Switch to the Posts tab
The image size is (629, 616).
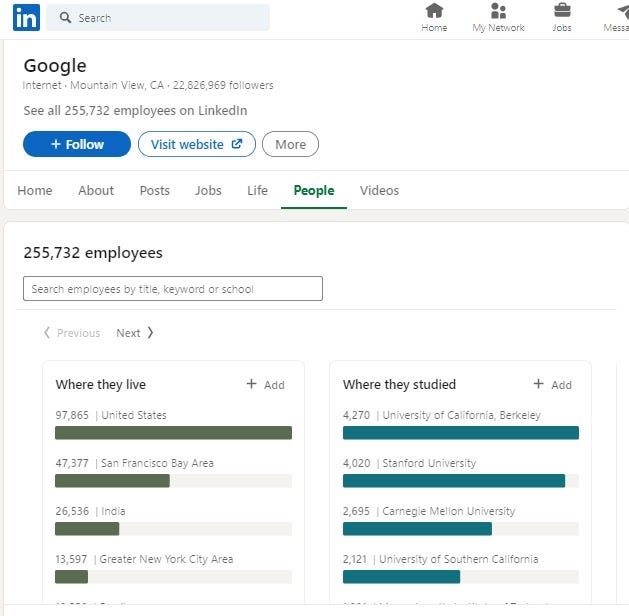tap(154, 190)
